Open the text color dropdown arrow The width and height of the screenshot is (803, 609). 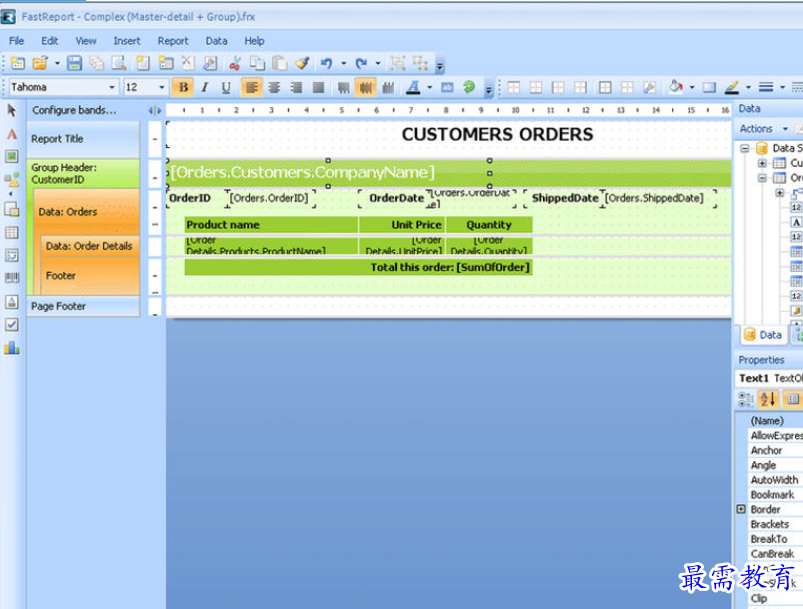(x=430, y=87)
